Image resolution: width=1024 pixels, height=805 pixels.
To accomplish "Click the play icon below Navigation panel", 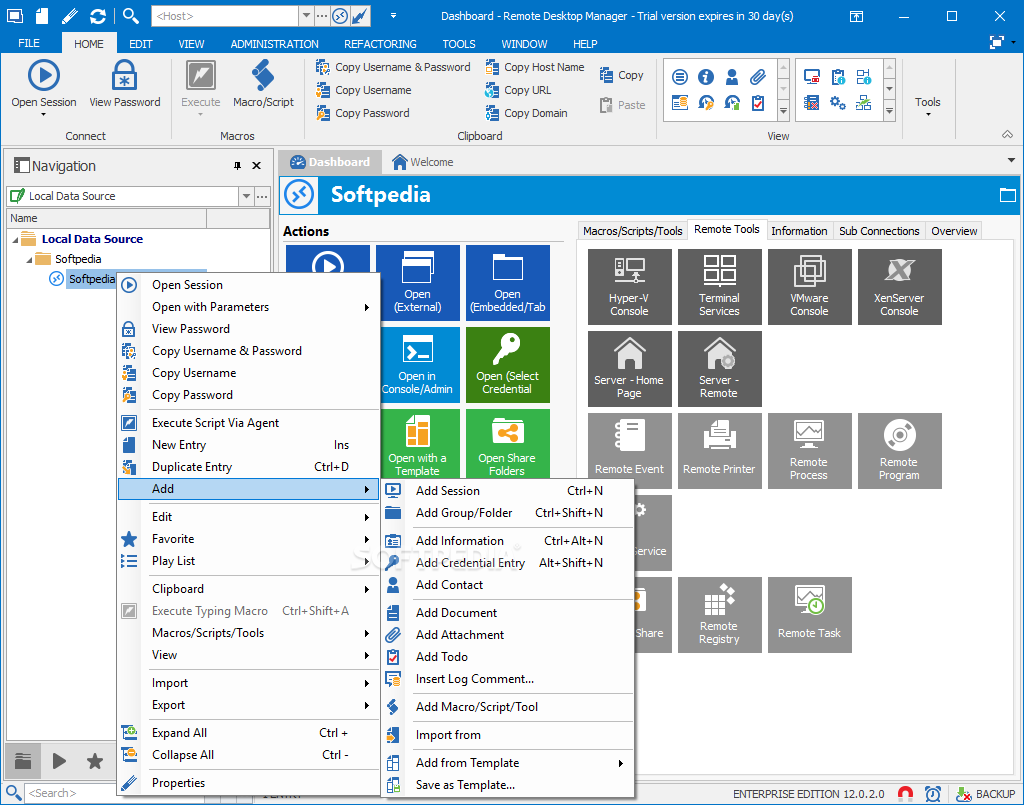I will (x=59, y=761).
